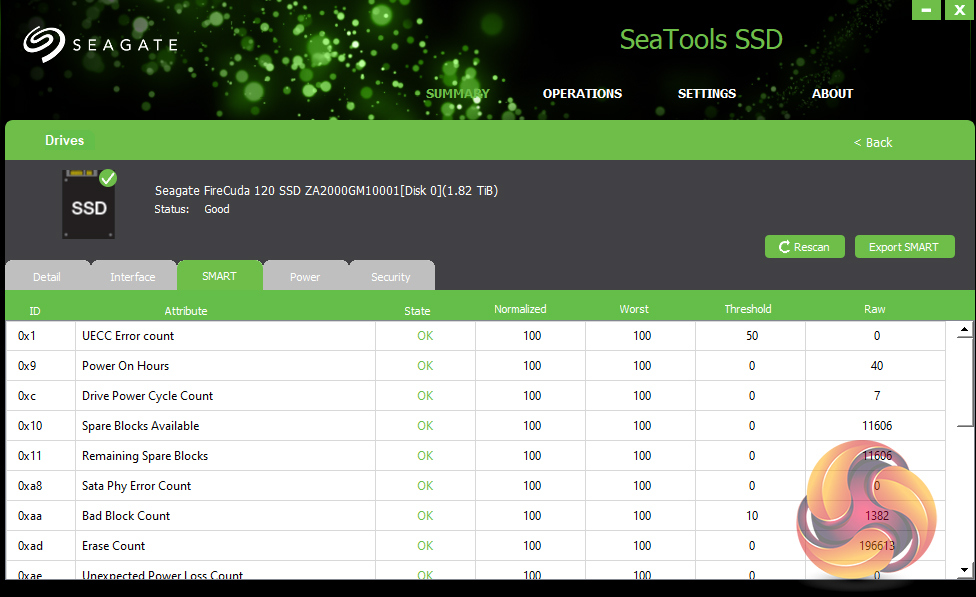This screenshot has height=597, width=976.
Task: Click the Status Good text
Action: point(192,209)
